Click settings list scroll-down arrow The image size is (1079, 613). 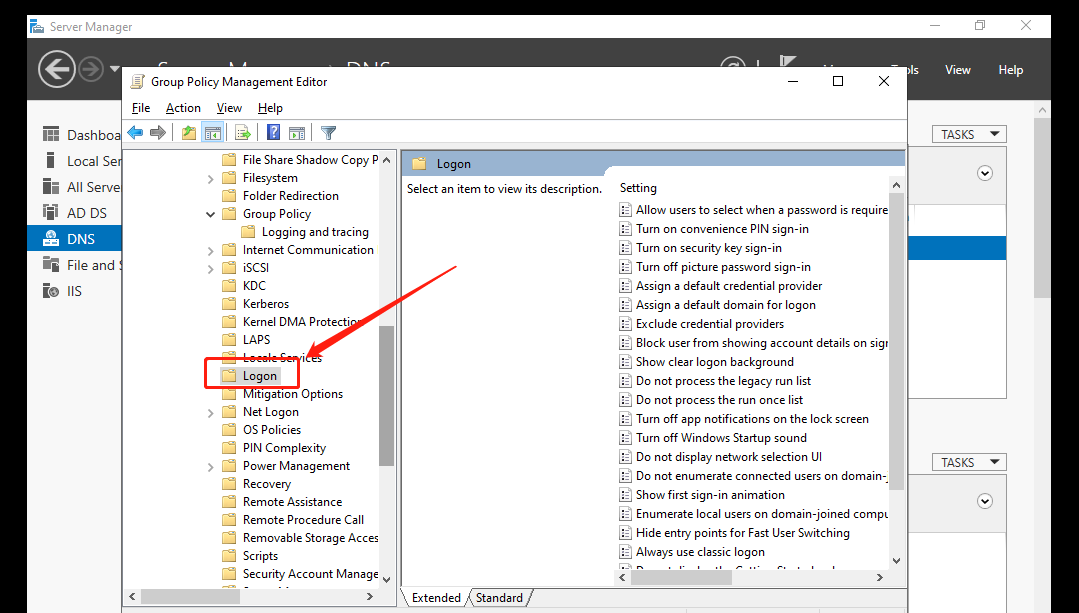[896, 561]
